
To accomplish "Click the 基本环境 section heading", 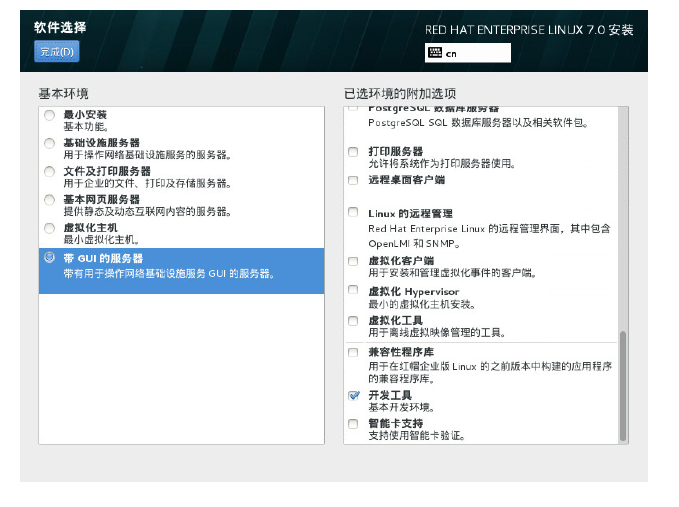I will pos(63,94).
